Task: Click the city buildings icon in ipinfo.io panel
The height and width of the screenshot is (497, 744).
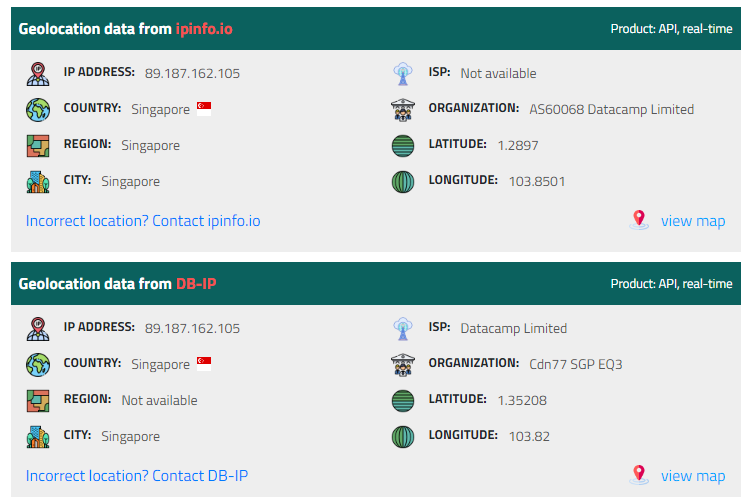Action: coord(38,182)
